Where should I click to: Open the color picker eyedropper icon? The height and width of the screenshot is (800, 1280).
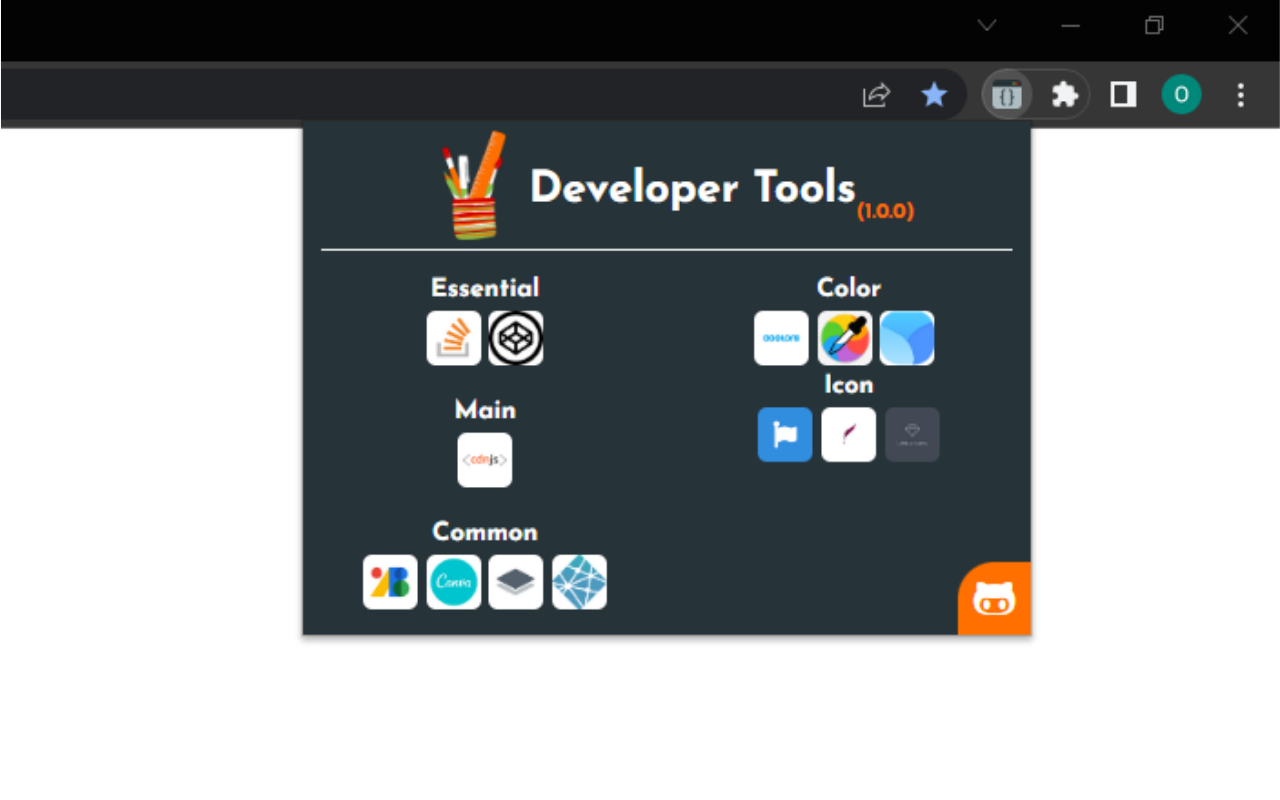[x=845, y=337]
